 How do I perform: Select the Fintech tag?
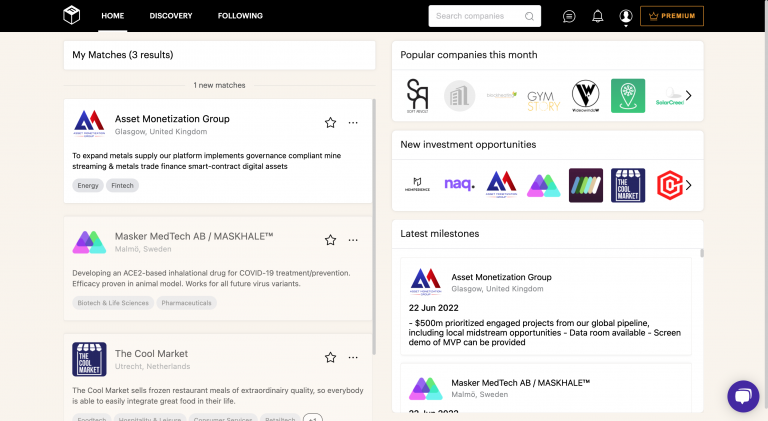click(122, 186)
